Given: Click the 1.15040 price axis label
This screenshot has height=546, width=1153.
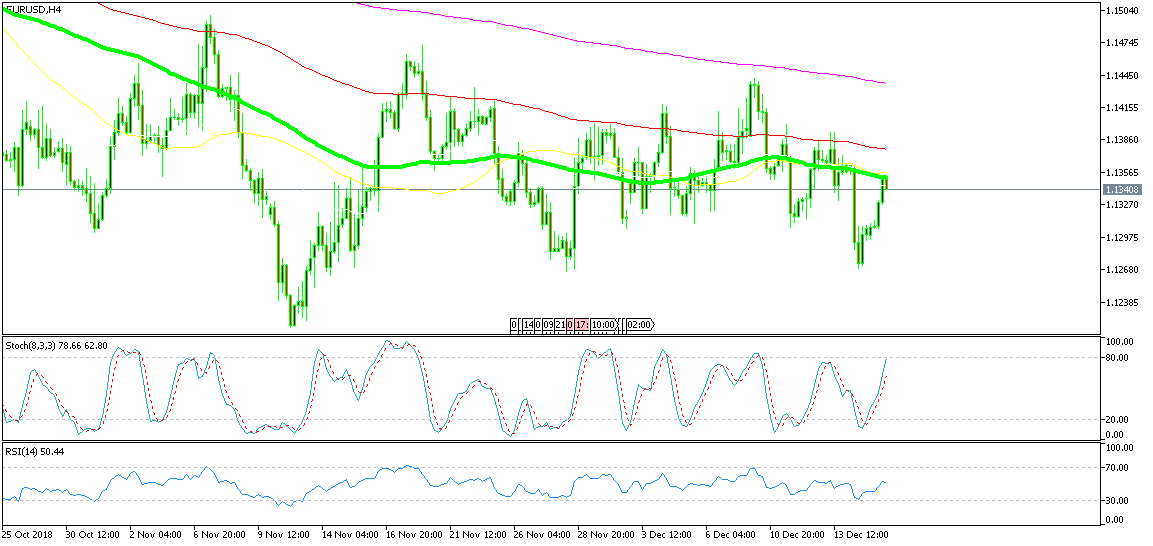Looking at the screenshot, I should (1121, 11).
